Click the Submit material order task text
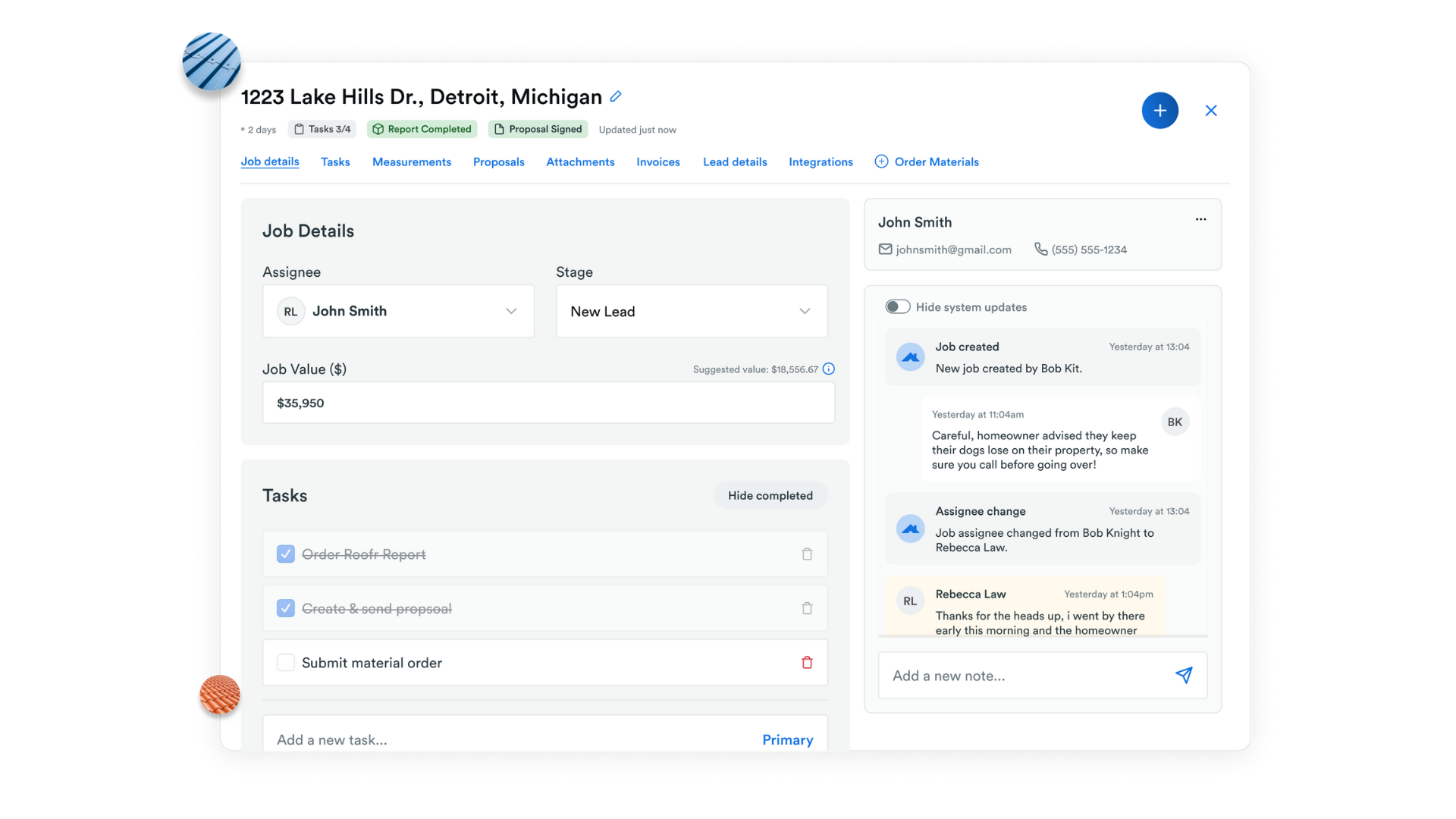Image resolution: width=1456 pixels, height=819 pixels. [x=372, y=663]
